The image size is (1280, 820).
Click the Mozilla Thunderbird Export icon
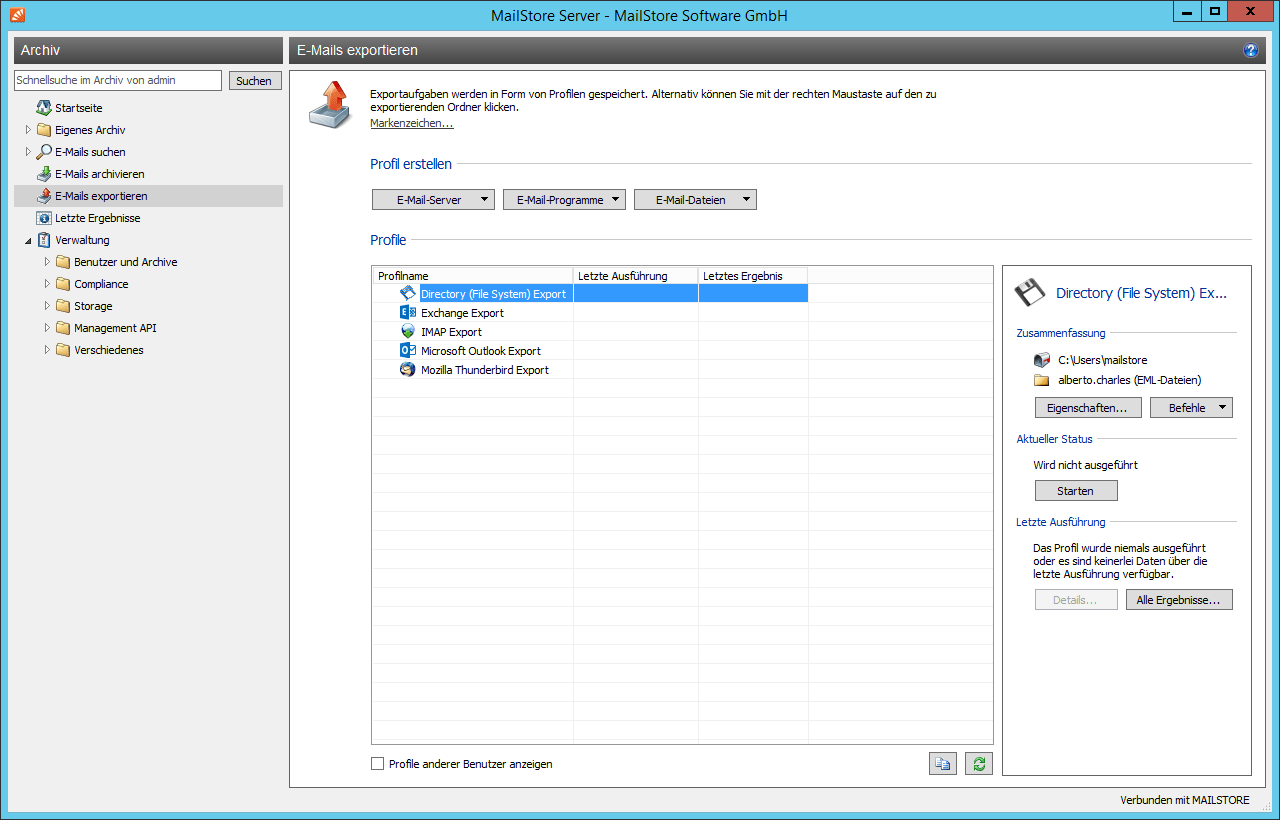pos(408,370)
